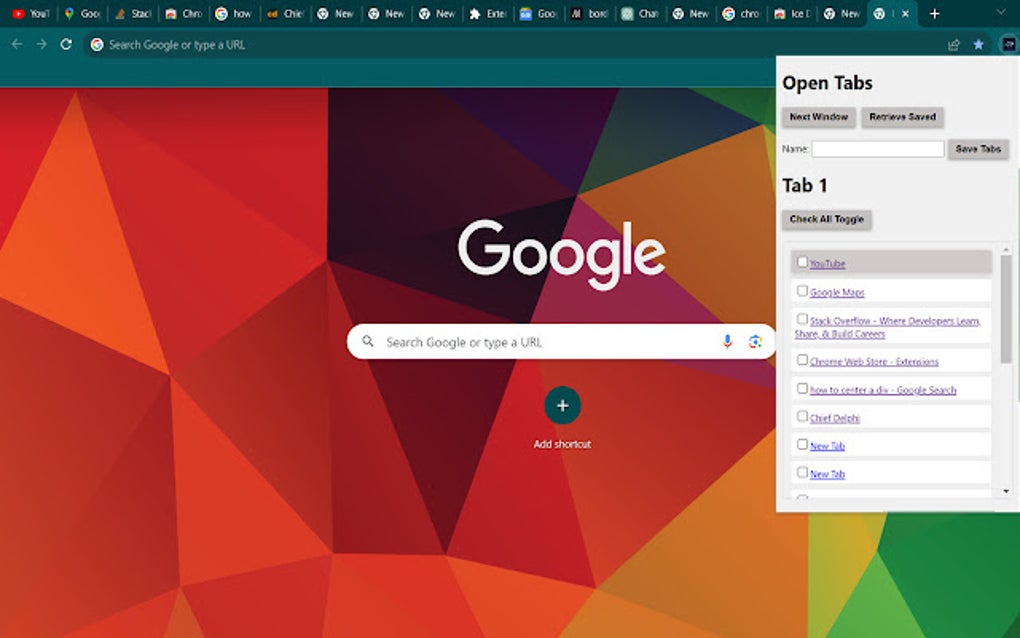The image size is (1020, 638).
Task: Click the Add shortcut plus icon
Action: click(562, 406)
